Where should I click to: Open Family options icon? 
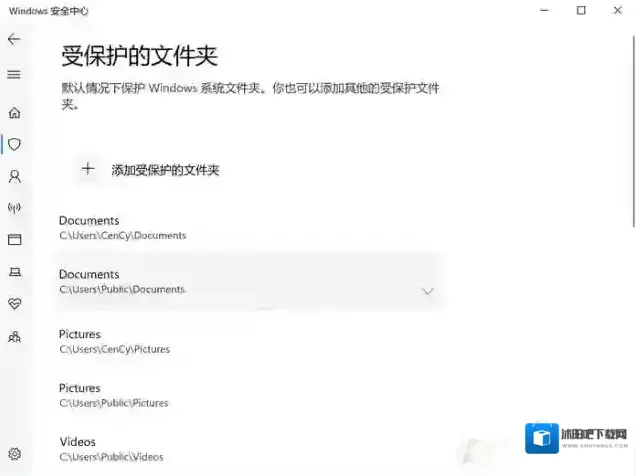[x=15, y=337]
